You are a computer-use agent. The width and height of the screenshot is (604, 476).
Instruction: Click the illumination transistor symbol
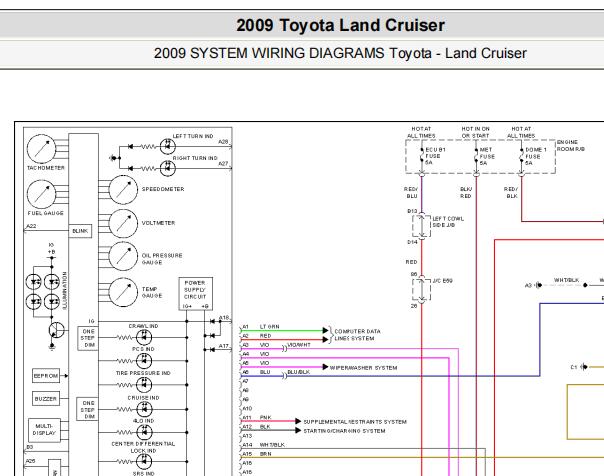(56, 330)
